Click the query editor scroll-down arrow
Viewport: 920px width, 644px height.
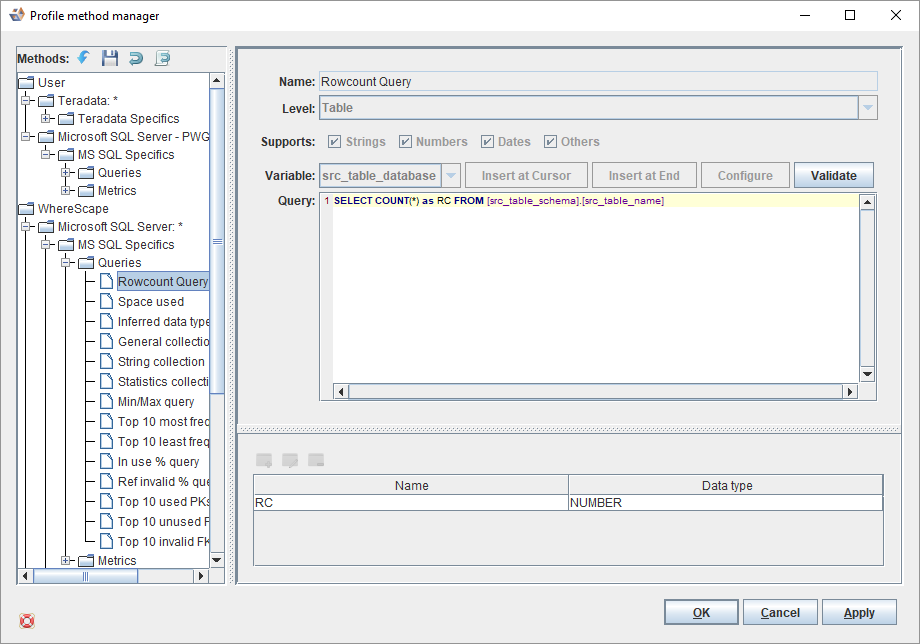click(x=867, y=374)
